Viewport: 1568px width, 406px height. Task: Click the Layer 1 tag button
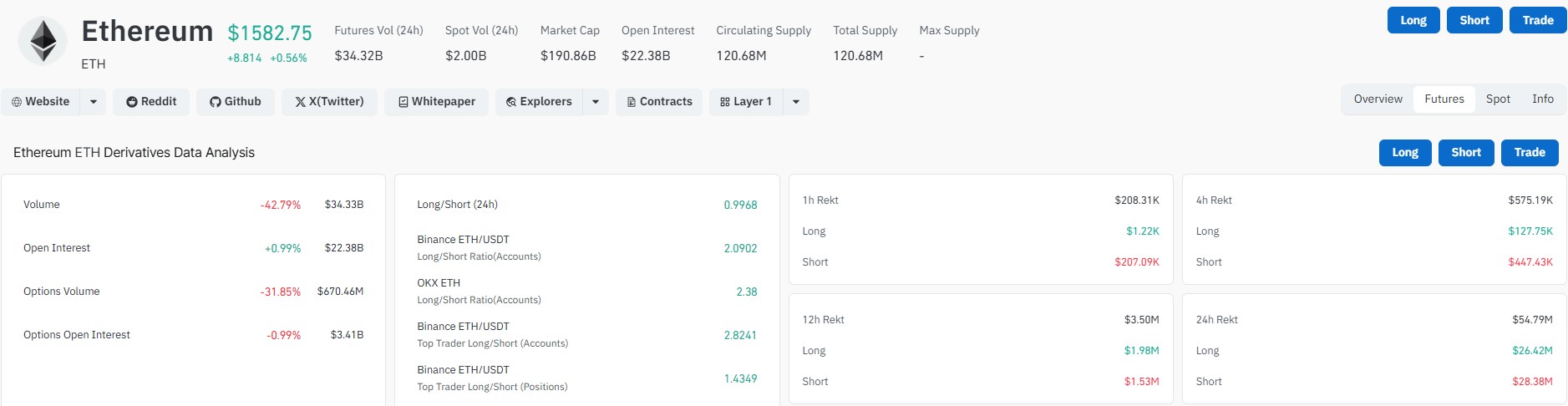[x=746, y=102]
